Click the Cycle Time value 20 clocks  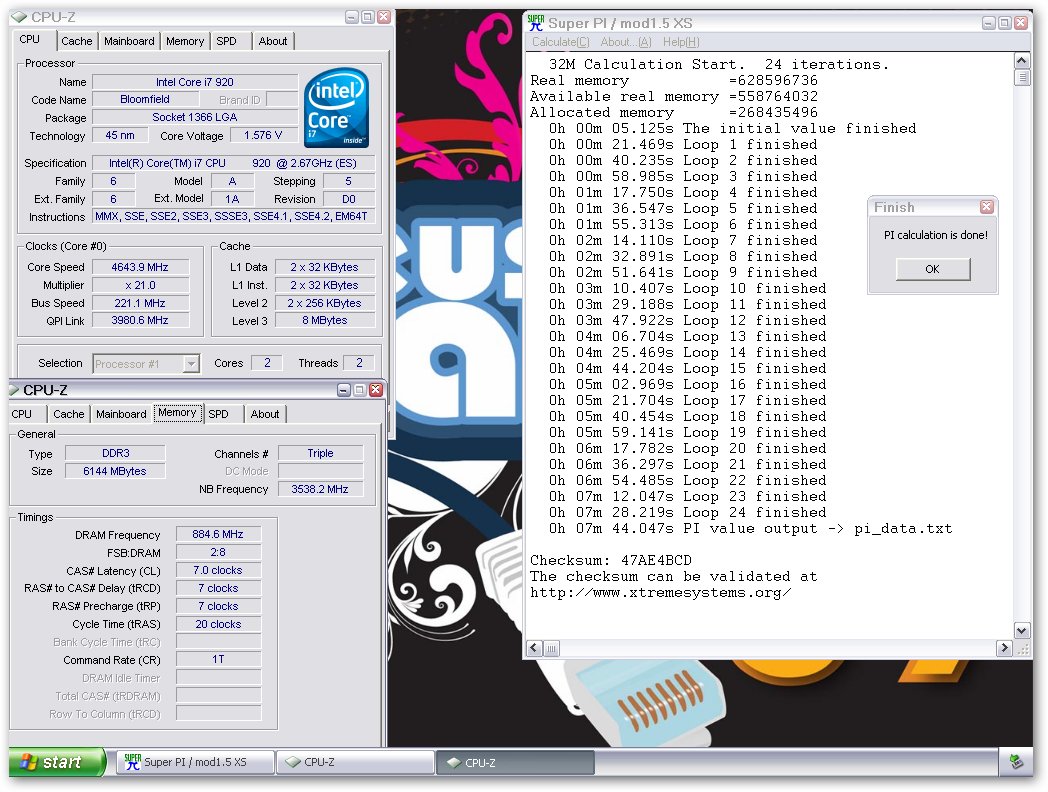[218, 624]
